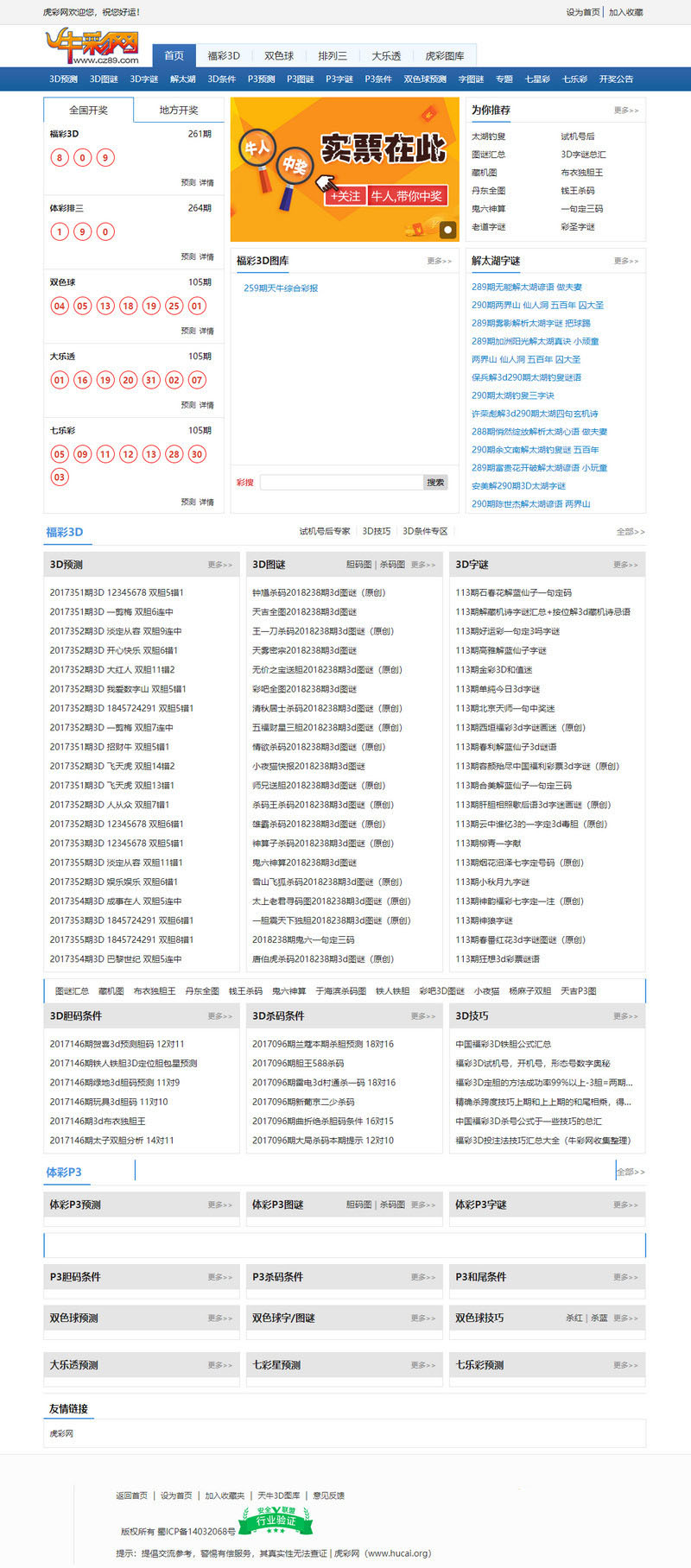The width and height of the screenshot is (691, 1568).
Task: Click the 蜀ICP备14032068号 registration link
Action: click(196, 1531)
